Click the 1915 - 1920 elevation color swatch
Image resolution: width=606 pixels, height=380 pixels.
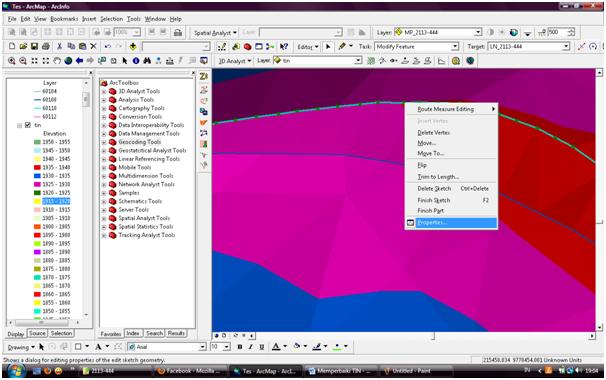tap(37, 201)
